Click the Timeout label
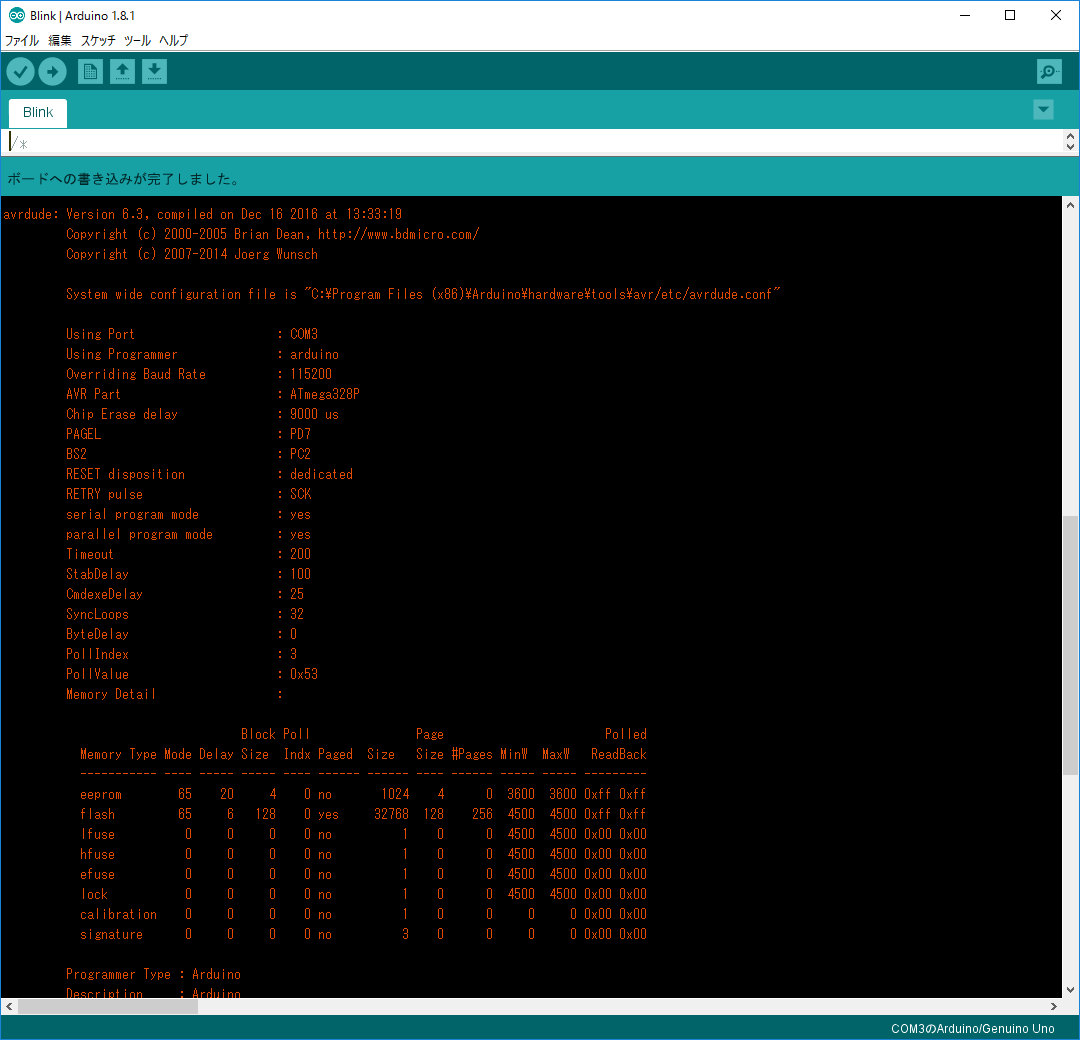1080x1040 pixels. click(90, 554)
